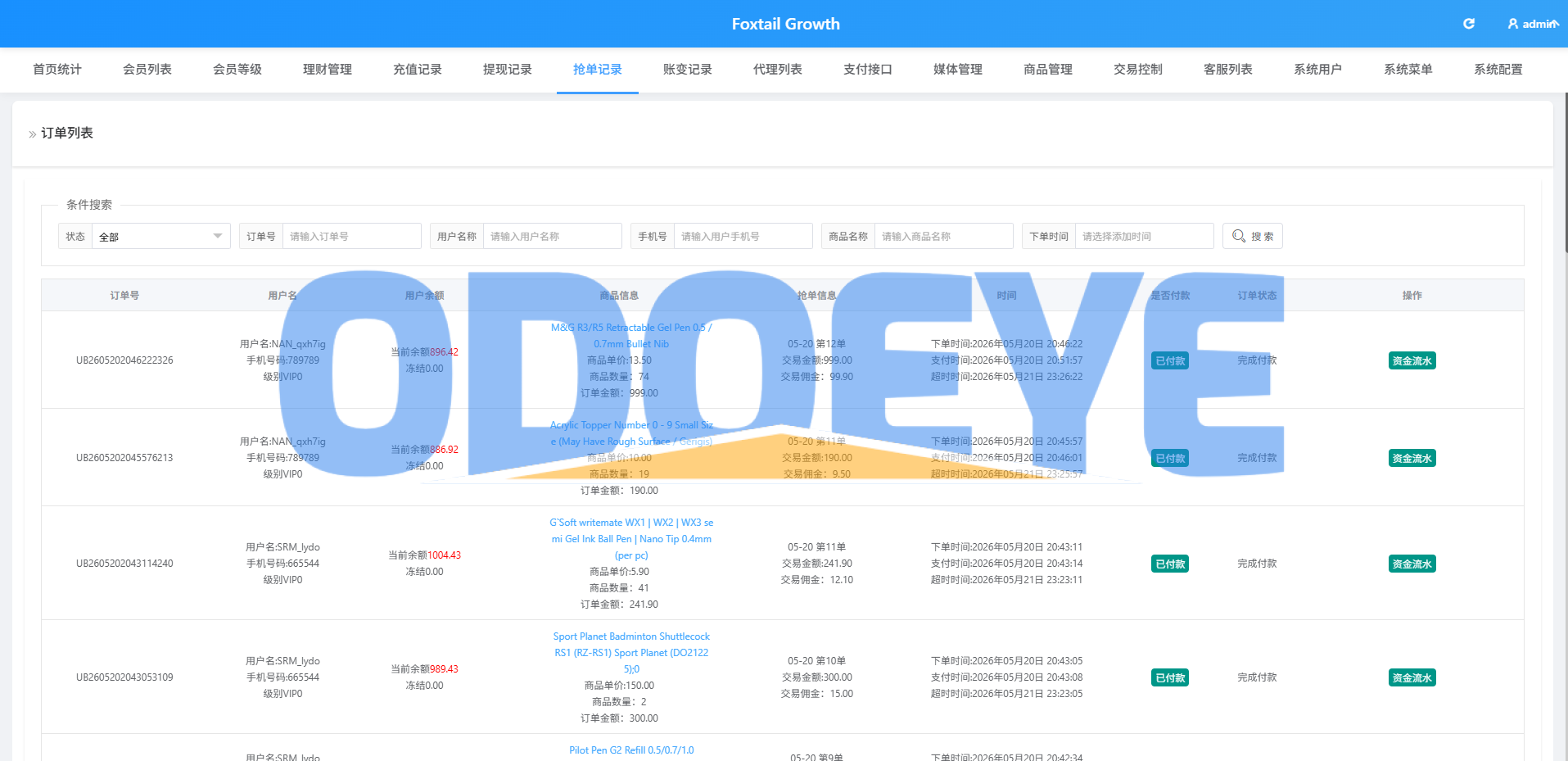Click 已付款 badge for order UB2605202043114240
Viewport: 1568px width, 761px height.
tap(1170, 564)
